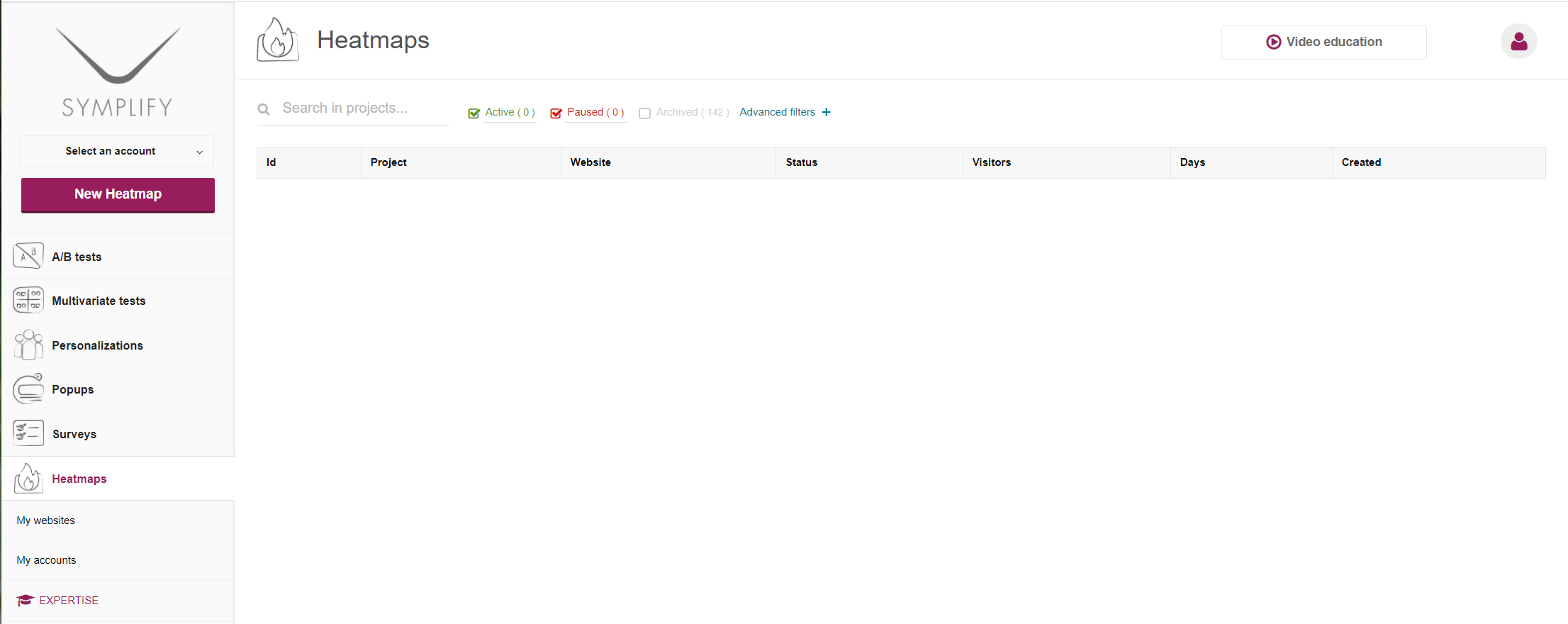Switch to the Popups section

click(72, 389)
